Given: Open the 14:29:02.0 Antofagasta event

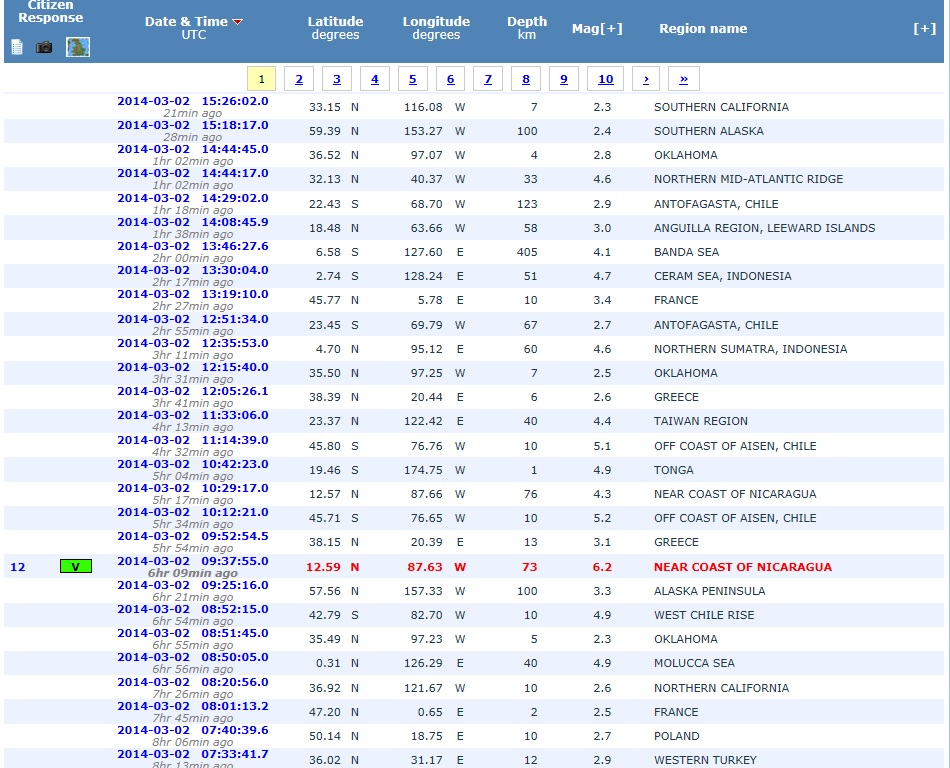Looking at the screenshot, I should coord(193,198).
